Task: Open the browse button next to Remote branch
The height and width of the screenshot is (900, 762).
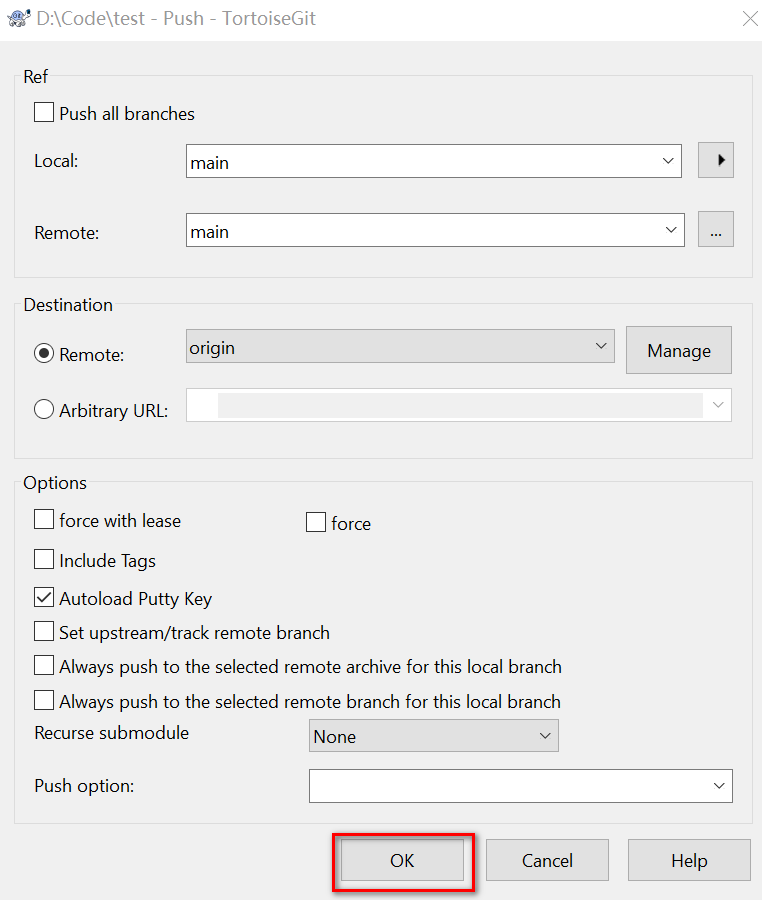Action: tap(716, 230)
